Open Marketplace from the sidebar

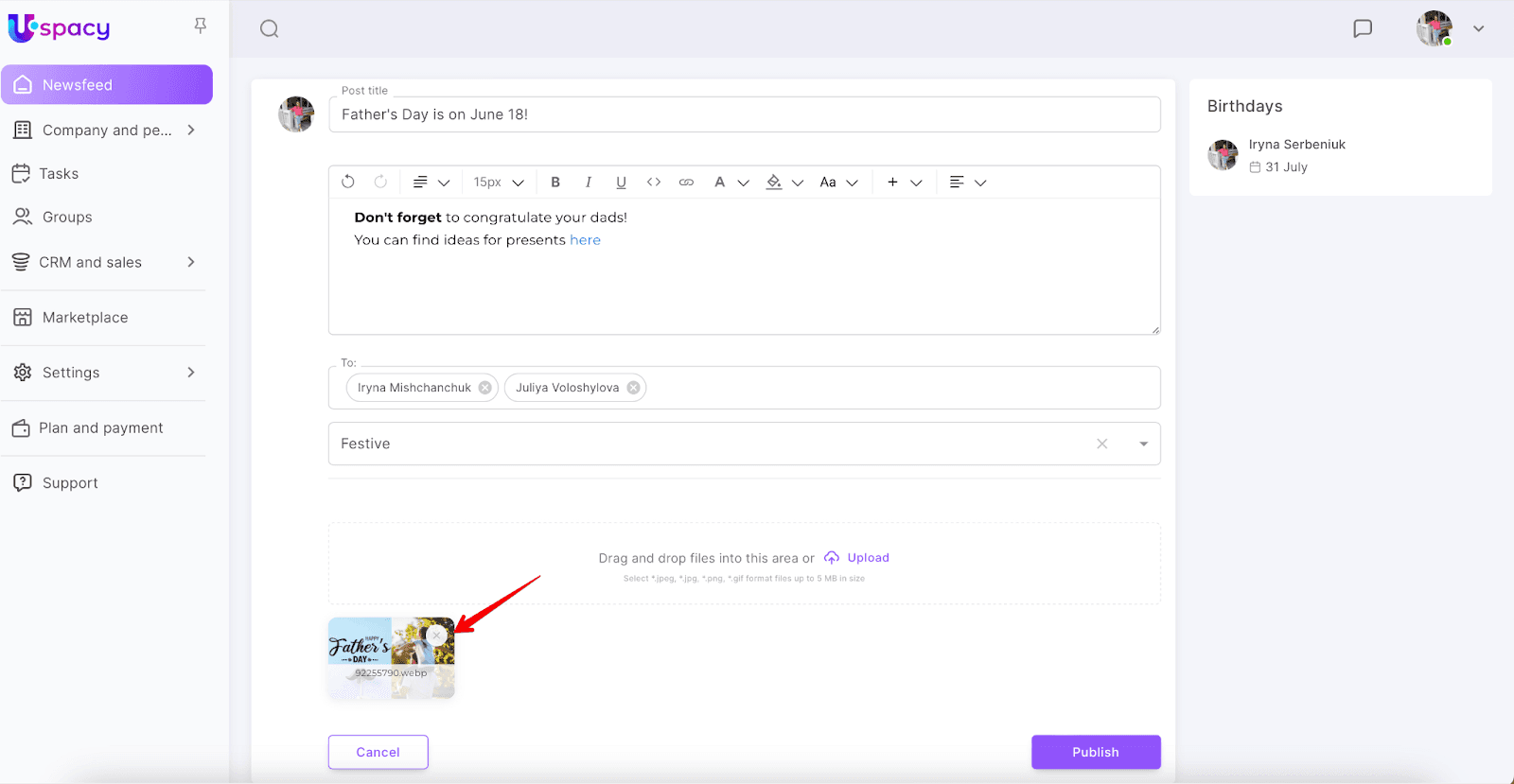pyautogui.click(x=85, y=318)
